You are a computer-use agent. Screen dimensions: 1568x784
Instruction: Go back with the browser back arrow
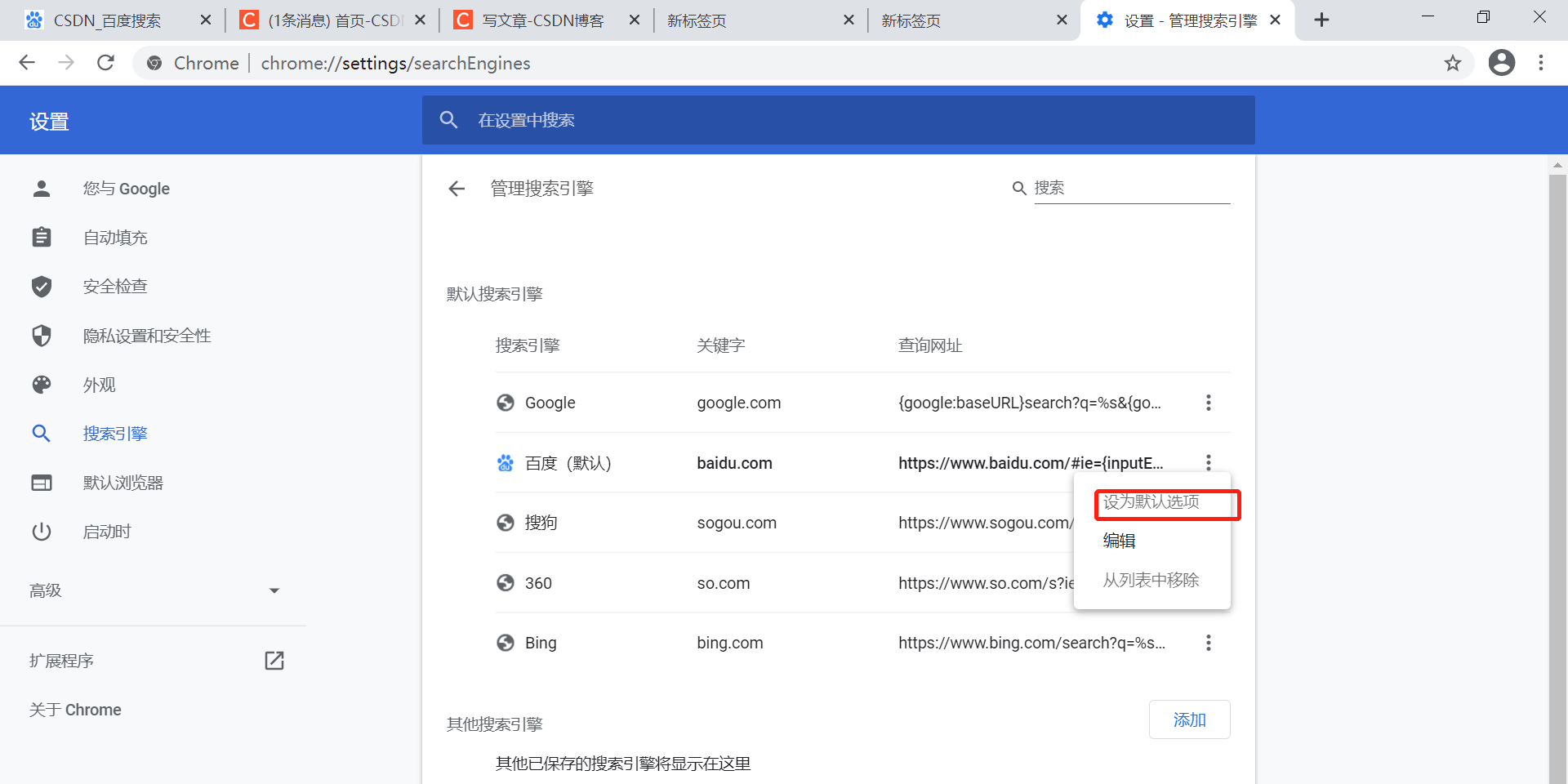click(x=27, y=63)
